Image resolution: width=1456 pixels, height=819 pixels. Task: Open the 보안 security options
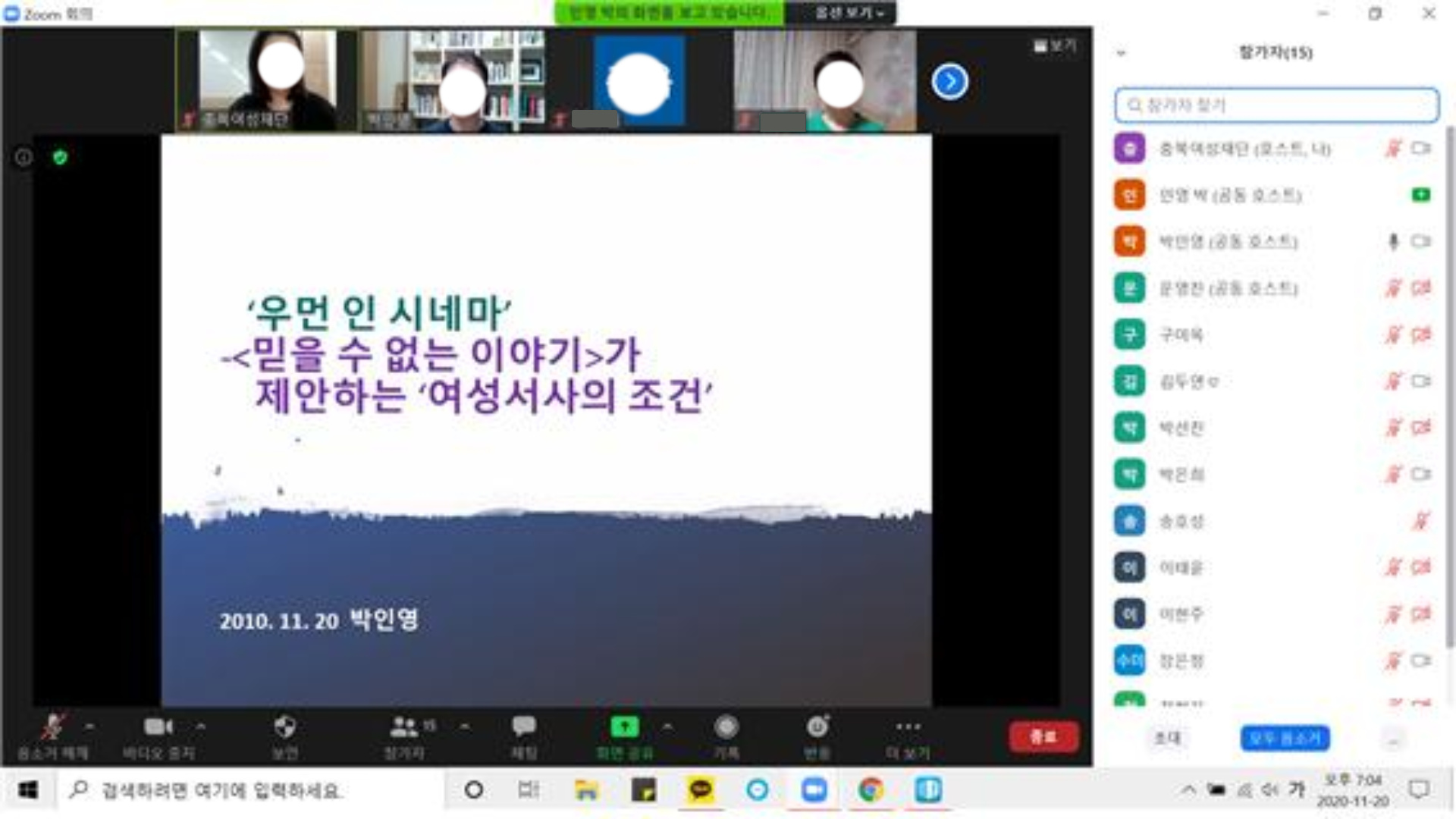point(284,730)
